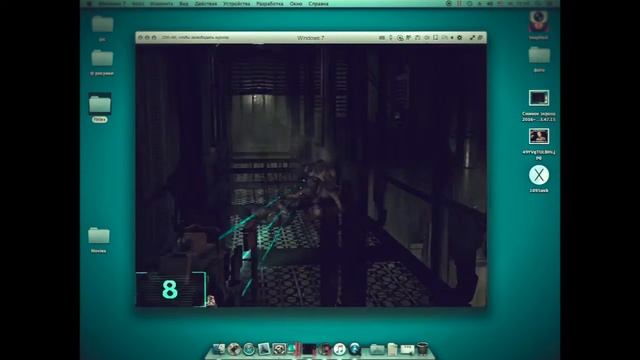640x360 pixels.
Task: Click the keyboard icon in the Windows 7 title bar
Action: [x=382, y=38]
